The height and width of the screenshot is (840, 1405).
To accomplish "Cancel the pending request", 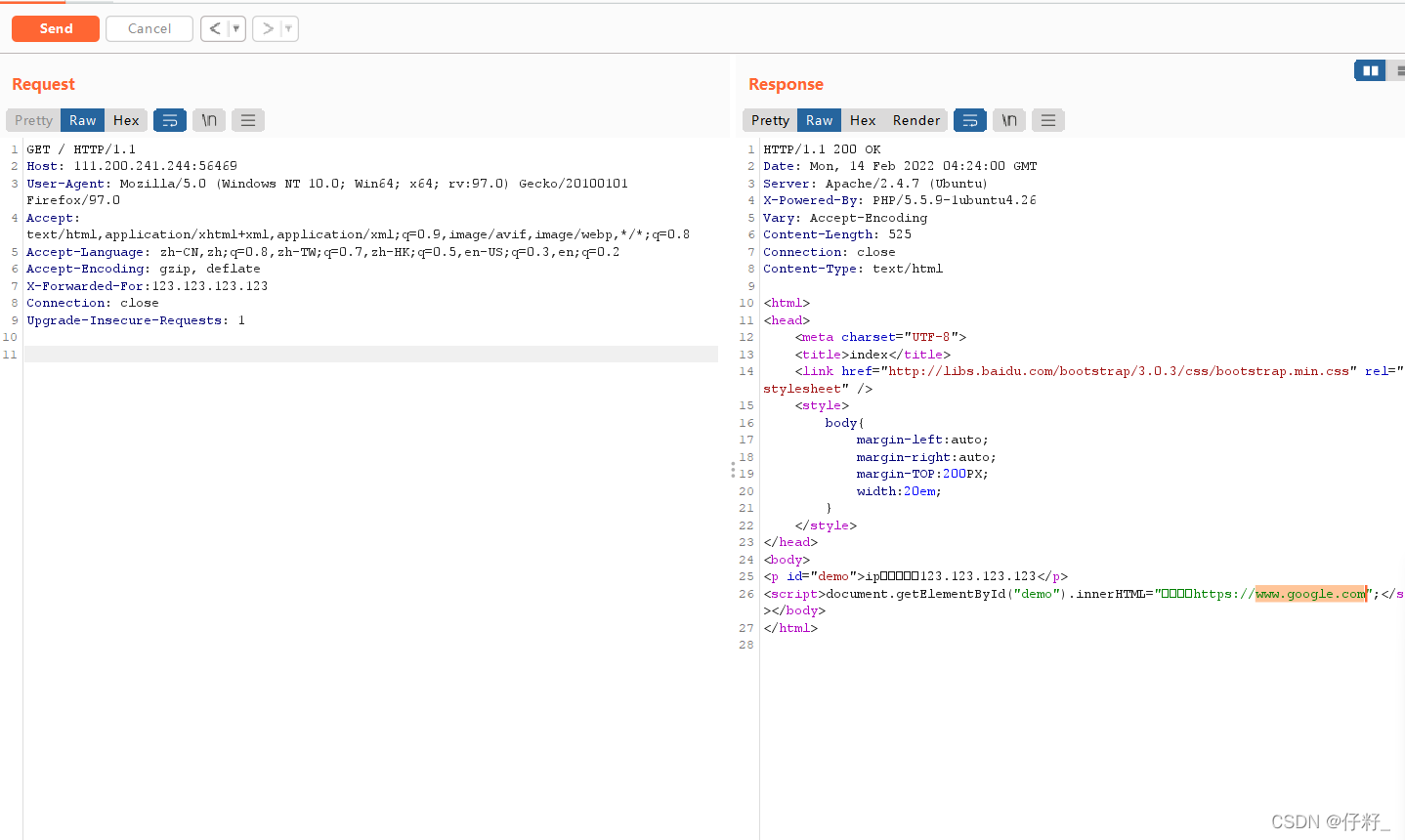I will [149, 28].
